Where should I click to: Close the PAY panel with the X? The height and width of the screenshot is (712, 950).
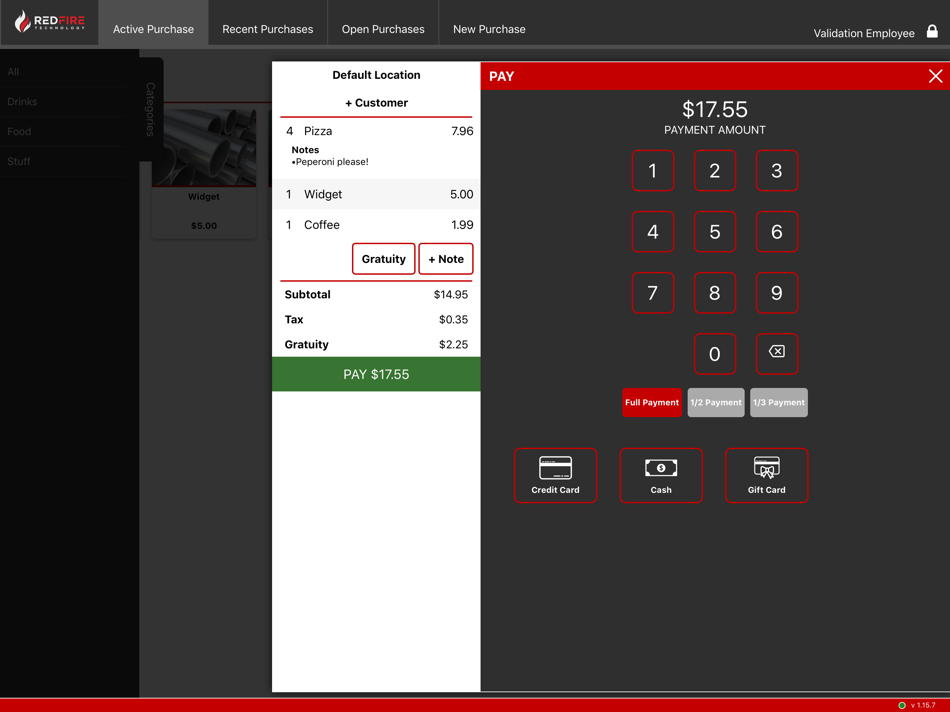coord(935,76)
